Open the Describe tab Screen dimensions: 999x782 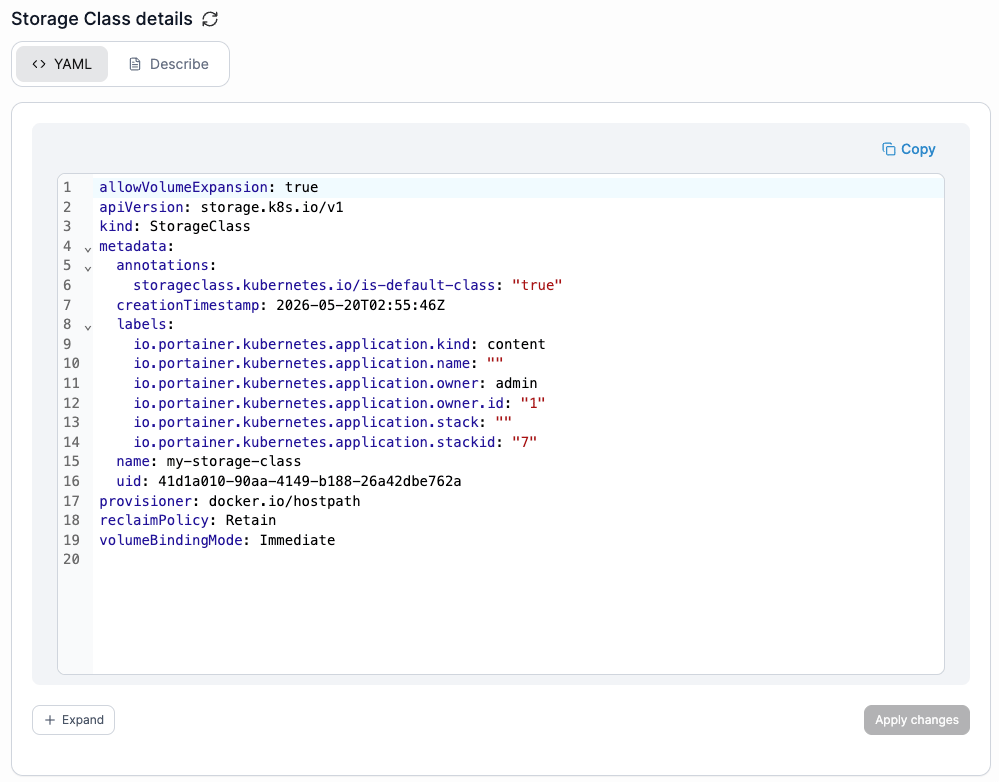point(169,64)
